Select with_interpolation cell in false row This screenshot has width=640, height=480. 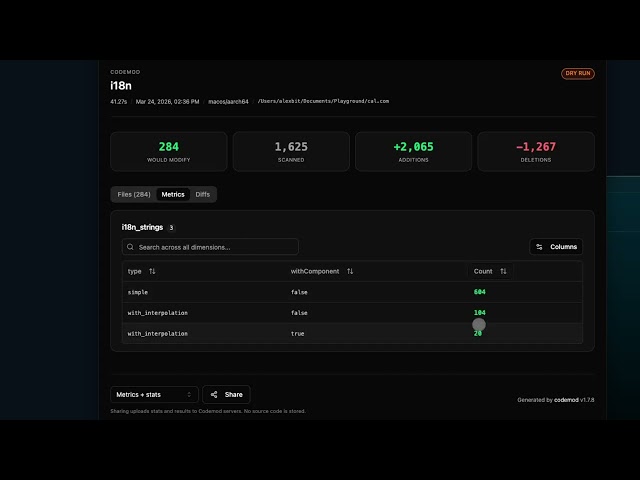point(158,313)
